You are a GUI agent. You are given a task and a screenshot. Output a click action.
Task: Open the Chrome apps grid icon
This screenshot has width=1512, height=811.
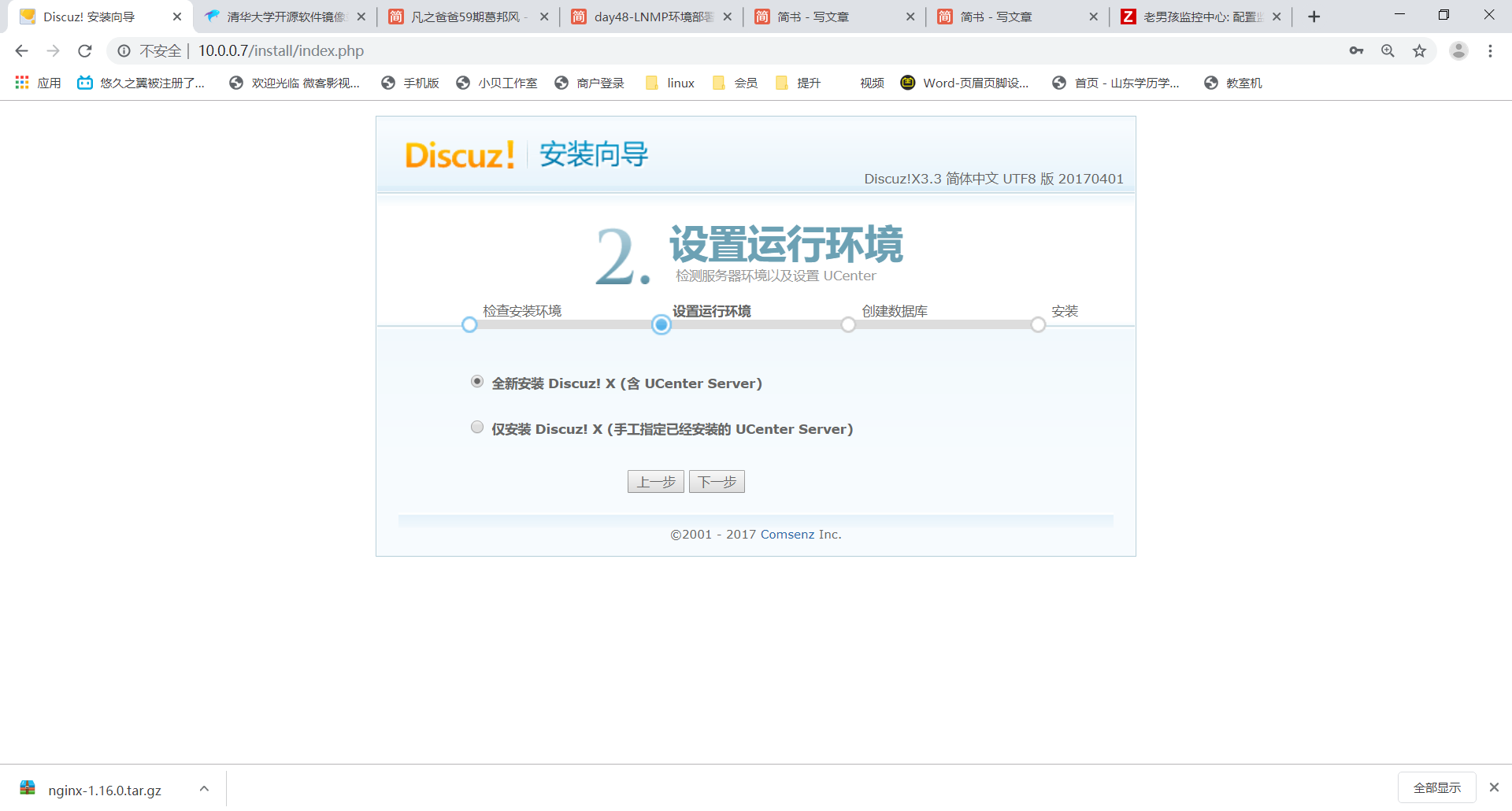coord(21,82)
